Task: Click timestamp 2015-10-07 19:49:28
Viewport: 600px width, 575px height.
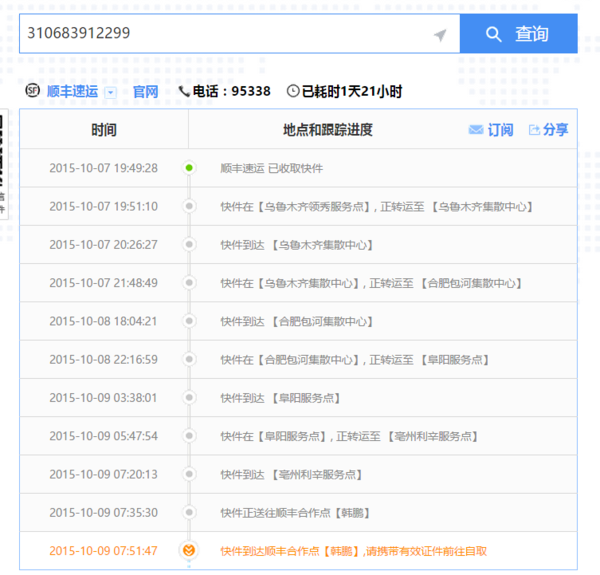Action: click(x=103, y=168)
